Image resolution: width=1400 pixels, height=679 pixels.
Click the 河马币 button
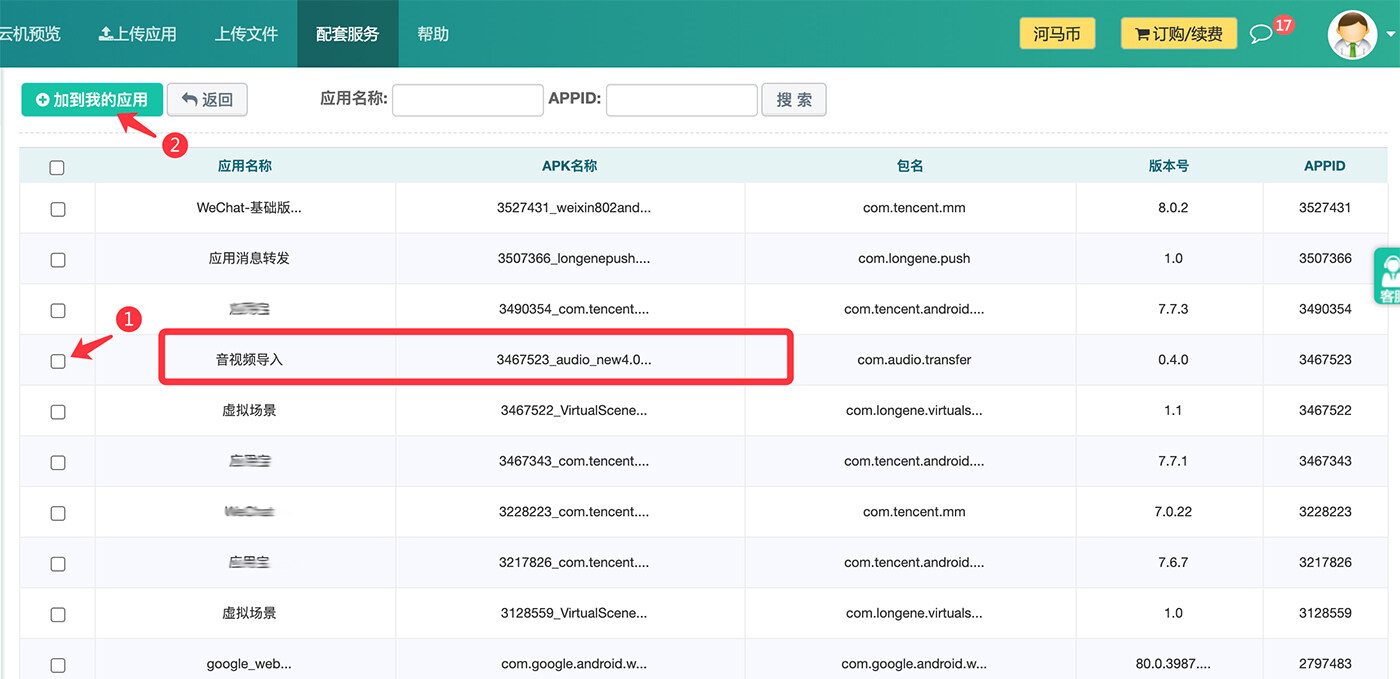[x=1057, y=33]
